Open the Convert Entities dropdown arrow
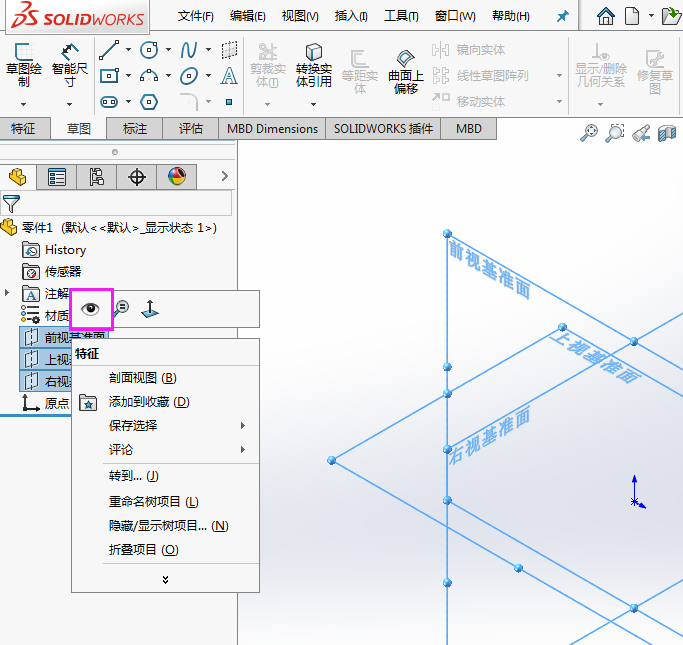The width and height of the screenshot is (683, 645). tap(314, 104)
